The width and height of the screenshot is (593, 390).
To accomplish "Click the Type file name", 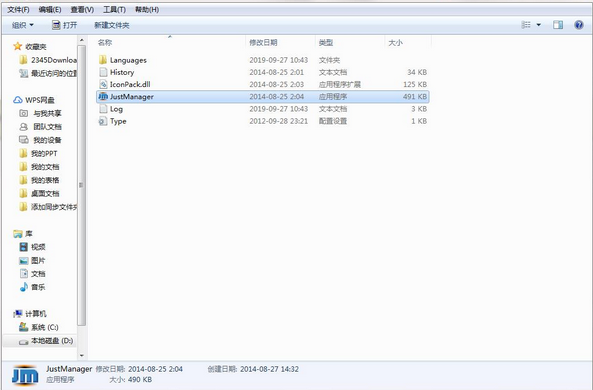I will [118, 121].
